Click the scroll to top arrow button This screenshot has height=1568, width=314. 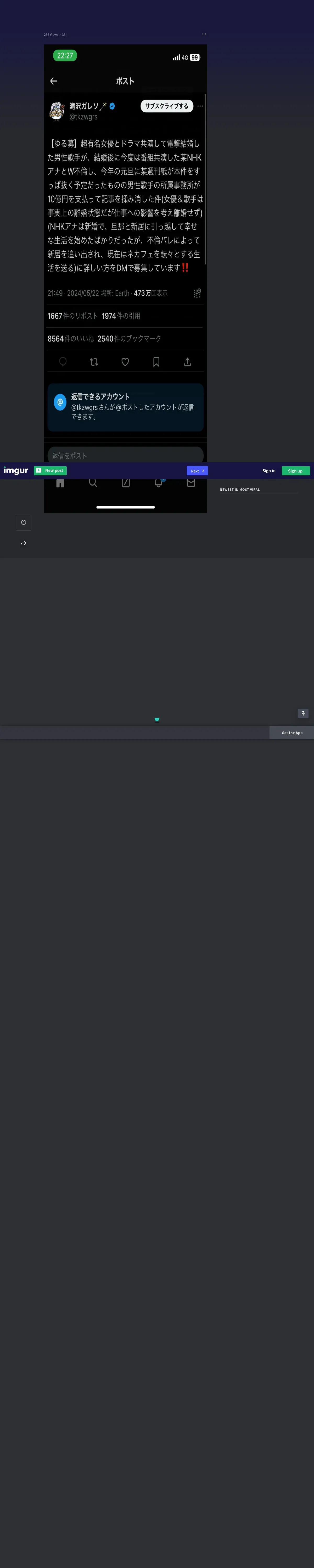(303, 713)
